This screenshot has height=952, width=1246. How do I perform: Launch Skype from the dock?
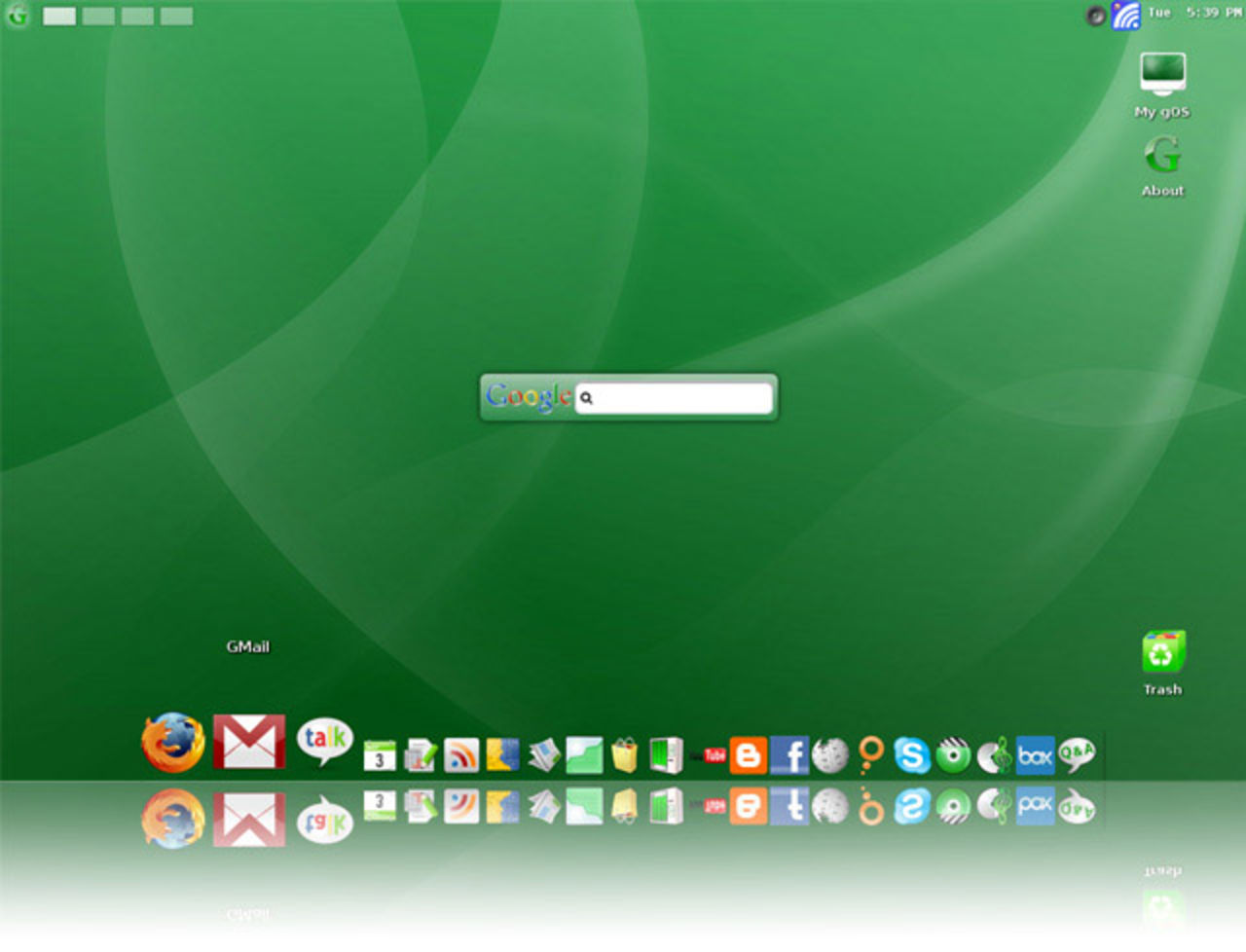point(911,755)
